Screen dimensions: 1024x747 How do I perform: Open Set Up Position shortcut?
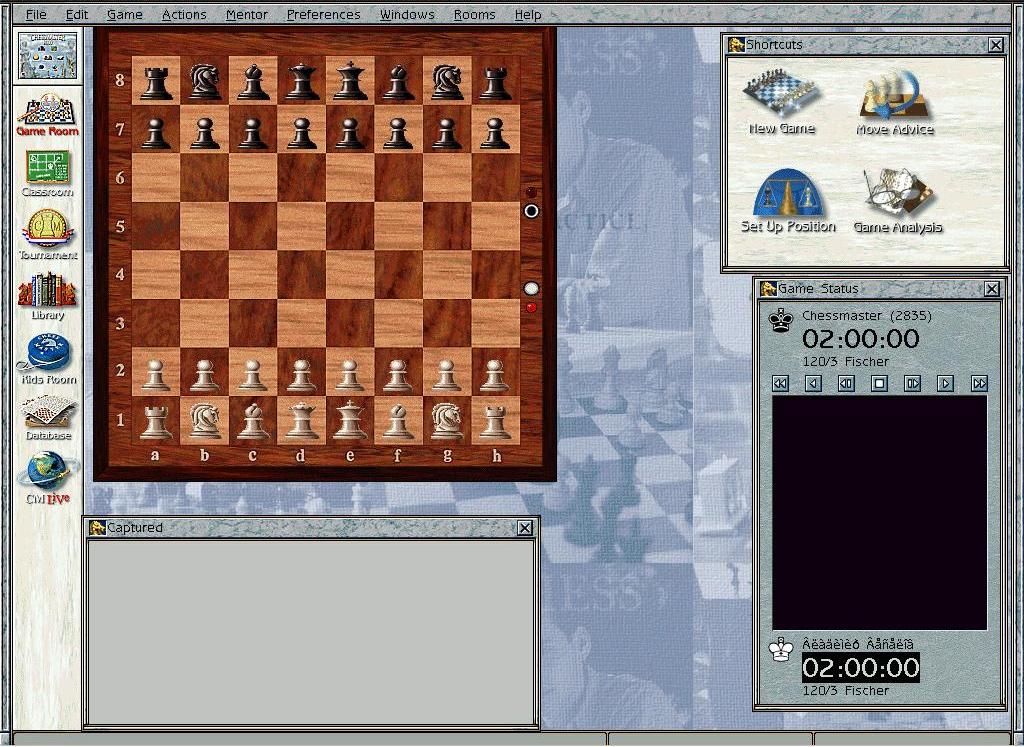click(787, 198)
